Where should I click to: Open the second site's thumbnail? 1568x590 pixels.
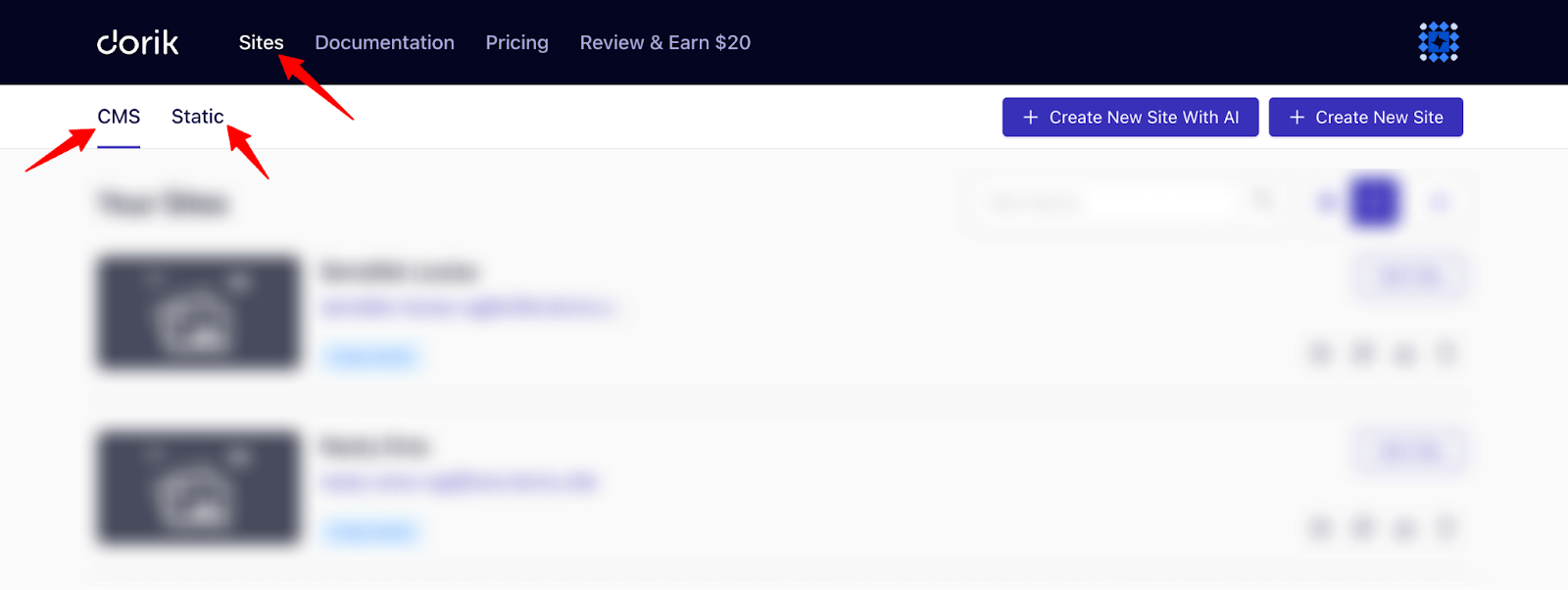[198, 487]
